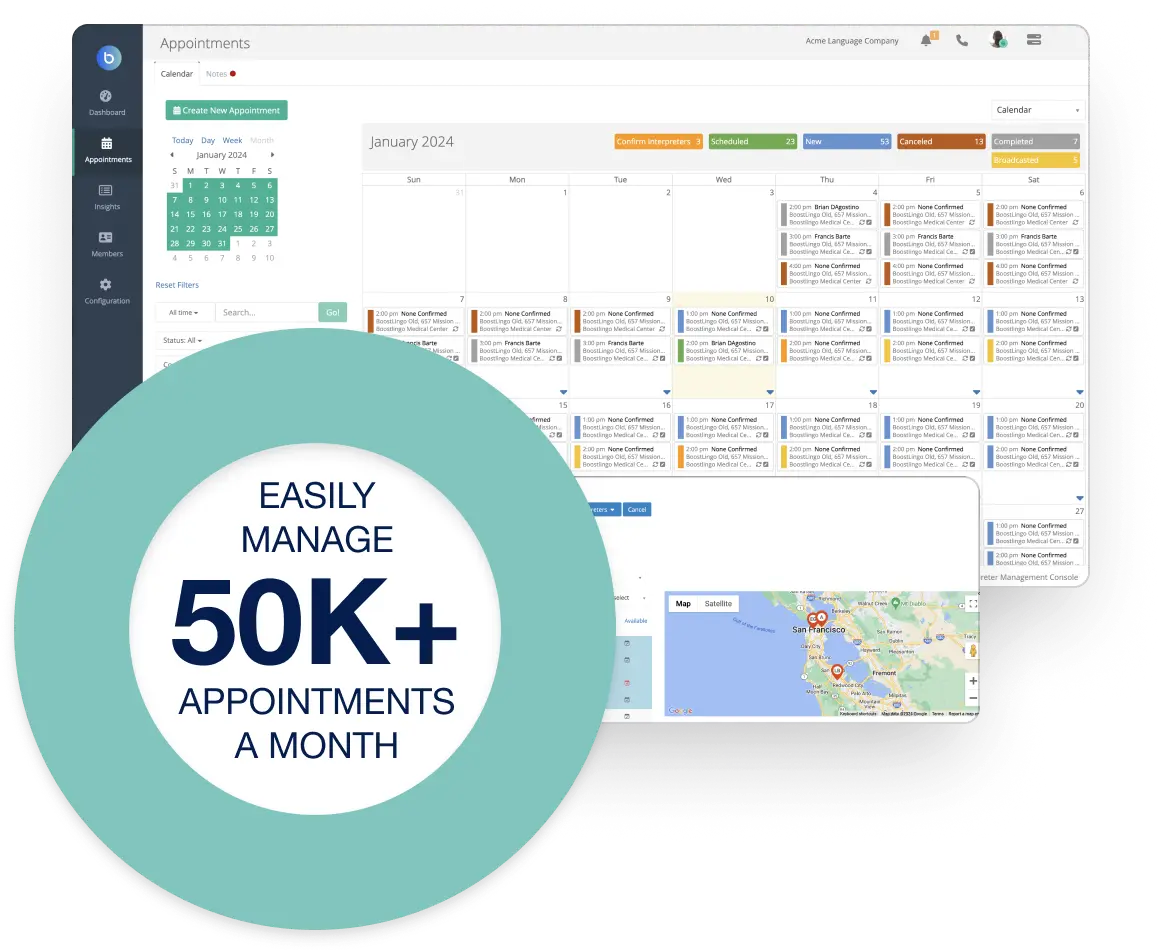This screenshot has width=1162, height=950.
Task: Expand more appointments on the 8th
Action: (x=563, y=392)
